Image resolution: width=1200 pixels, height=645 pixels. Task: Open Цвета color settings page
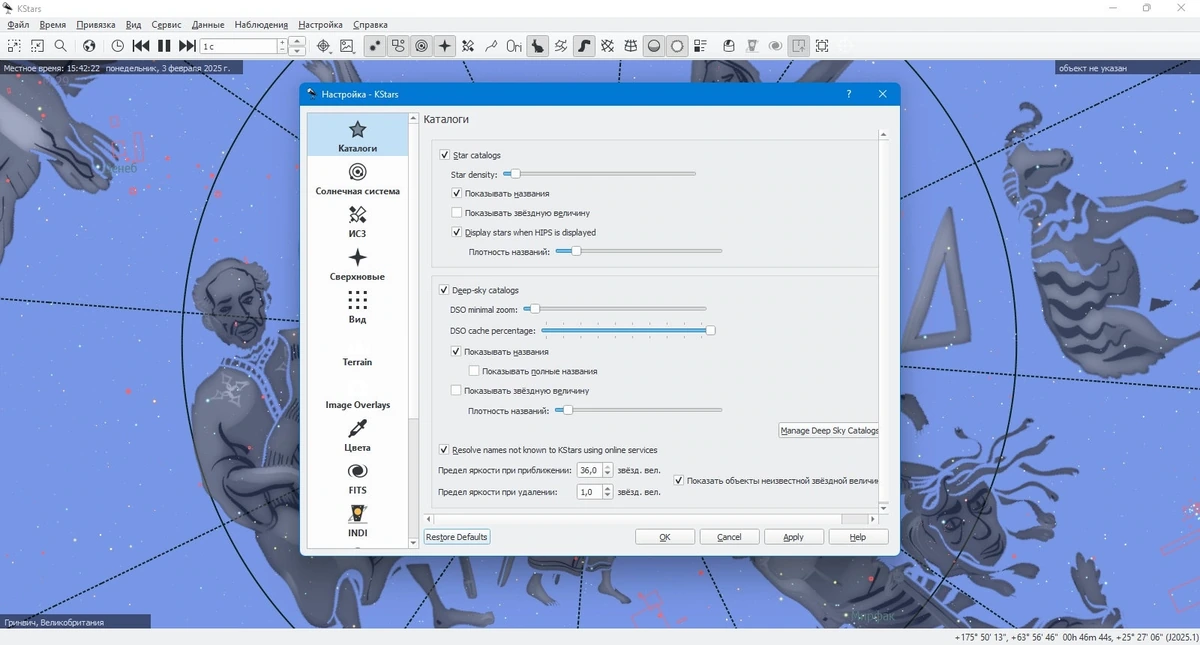[x=357, y=436]
